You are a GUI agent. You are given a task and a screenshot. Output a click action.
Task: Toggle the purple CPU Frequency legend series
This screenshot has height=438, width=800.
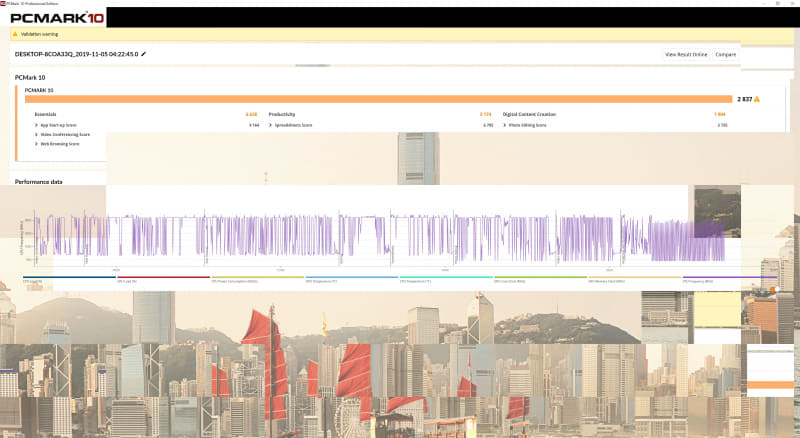pyautogui.click(x=730, y=279)
